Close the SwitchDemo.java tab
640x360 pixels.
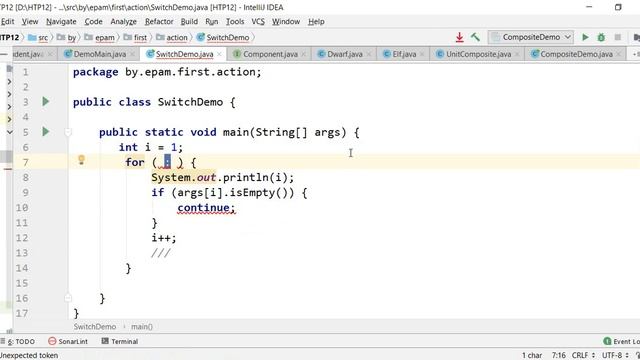click(x=220, y=54)
